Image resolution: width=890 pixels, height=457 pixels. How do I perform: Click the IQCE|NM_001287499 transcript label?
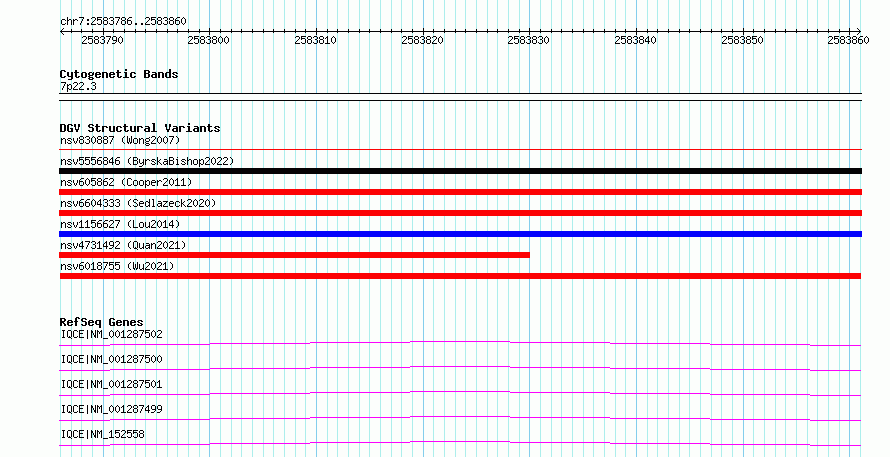pos(111,409)
